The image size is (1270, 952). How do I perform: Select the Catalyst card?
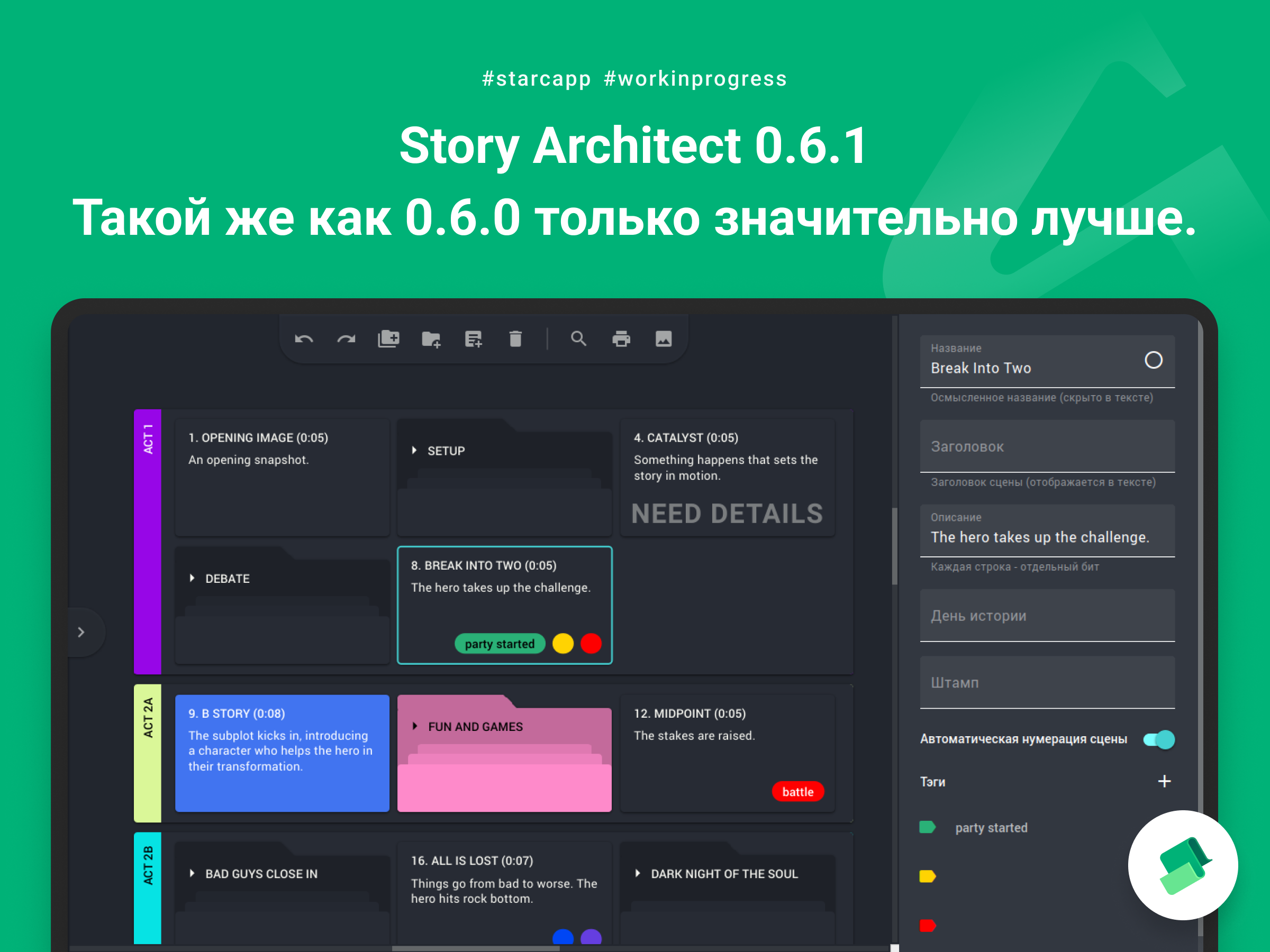coord(728,478)
